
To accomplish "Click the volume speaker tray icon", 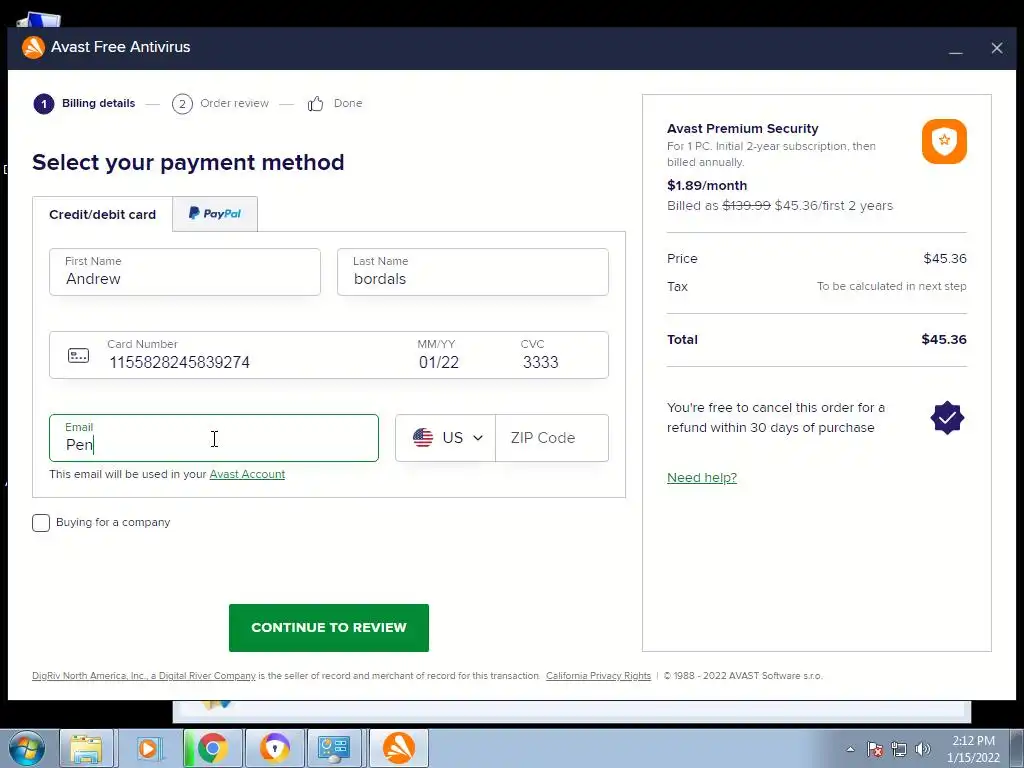I will point(922,749).
